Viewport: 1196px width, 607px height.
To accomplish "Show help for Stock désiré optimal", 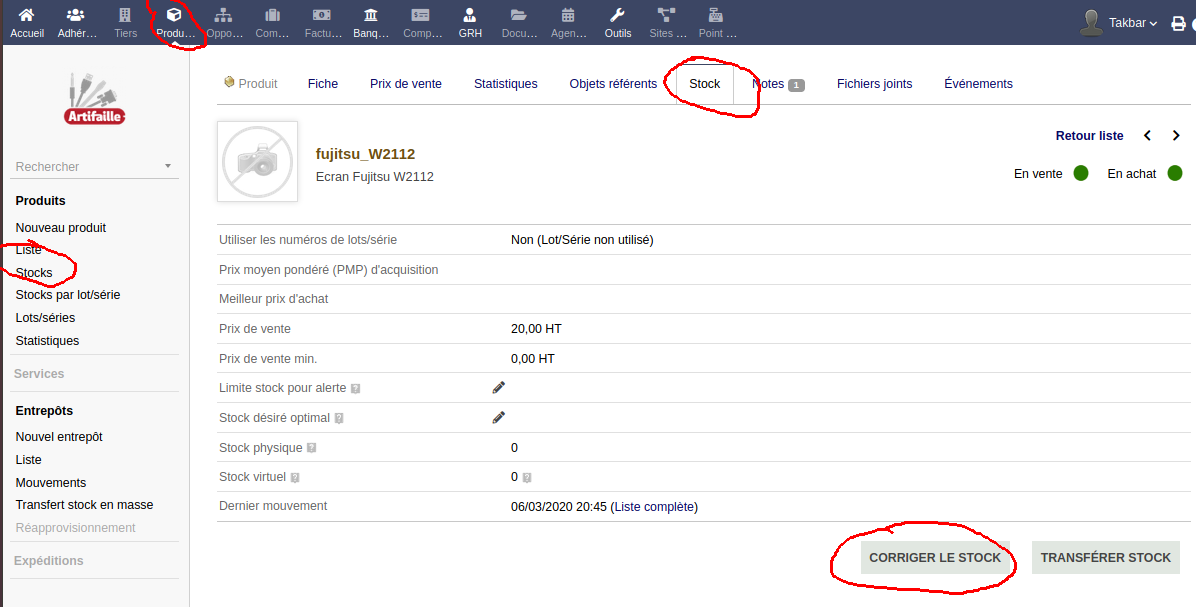I will click(339, 419).
